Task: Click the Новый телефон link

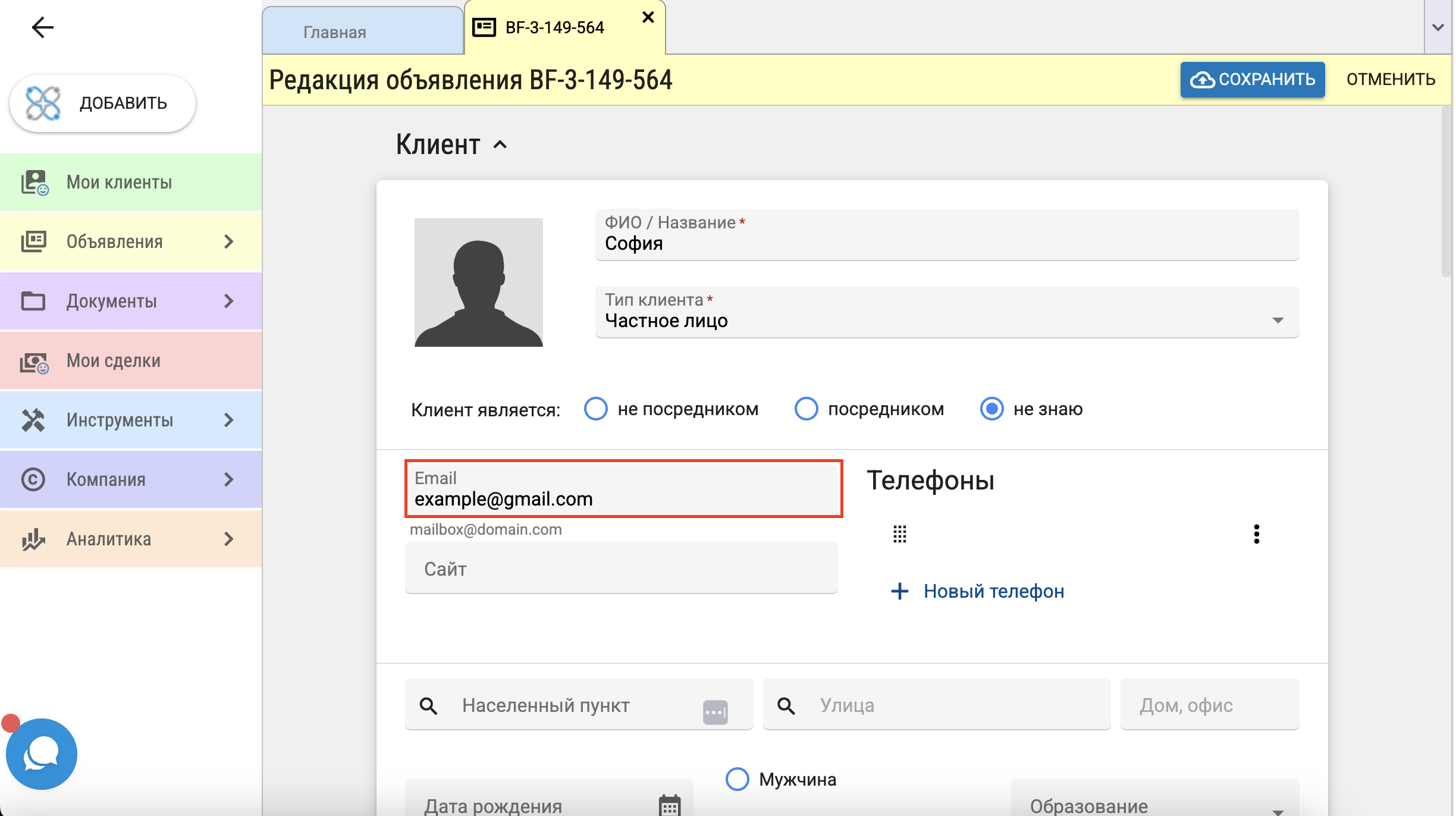Action: [978, 591]
